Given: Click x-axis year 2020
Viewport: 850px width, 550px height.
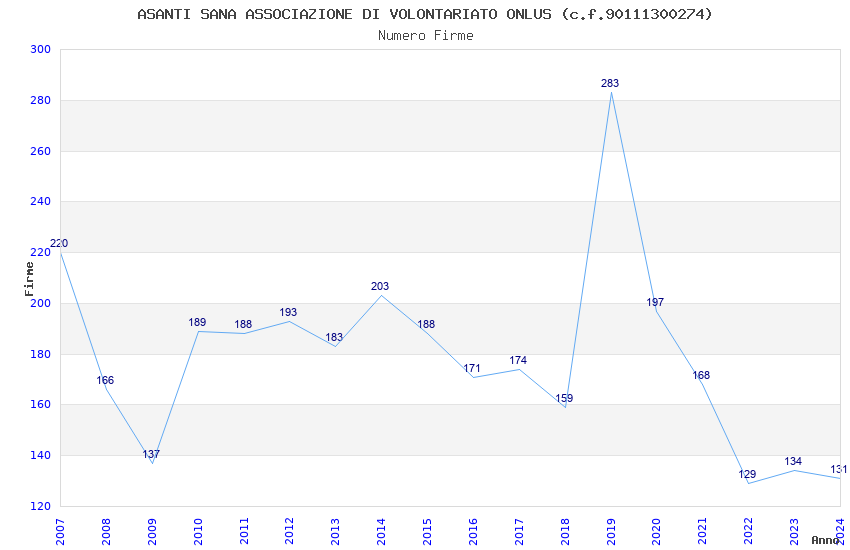Looking at the screenshot, I should [x=656, y=532].
